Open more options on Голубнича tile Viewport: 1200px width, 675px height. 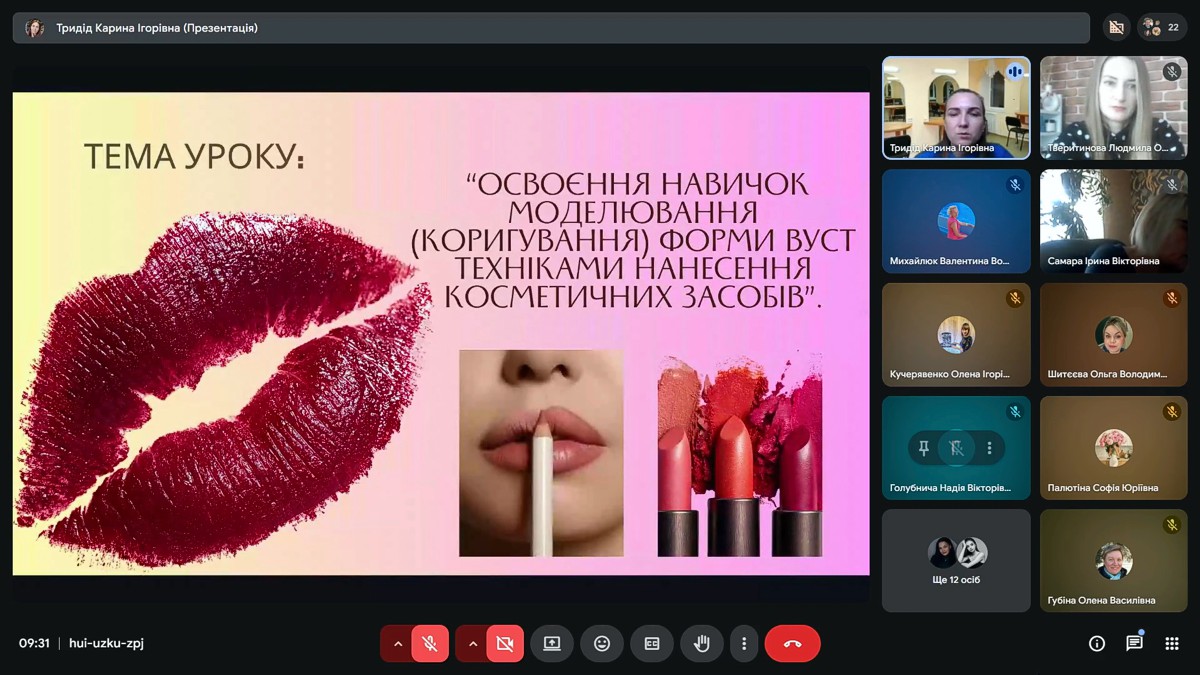(x=989, y=448)
